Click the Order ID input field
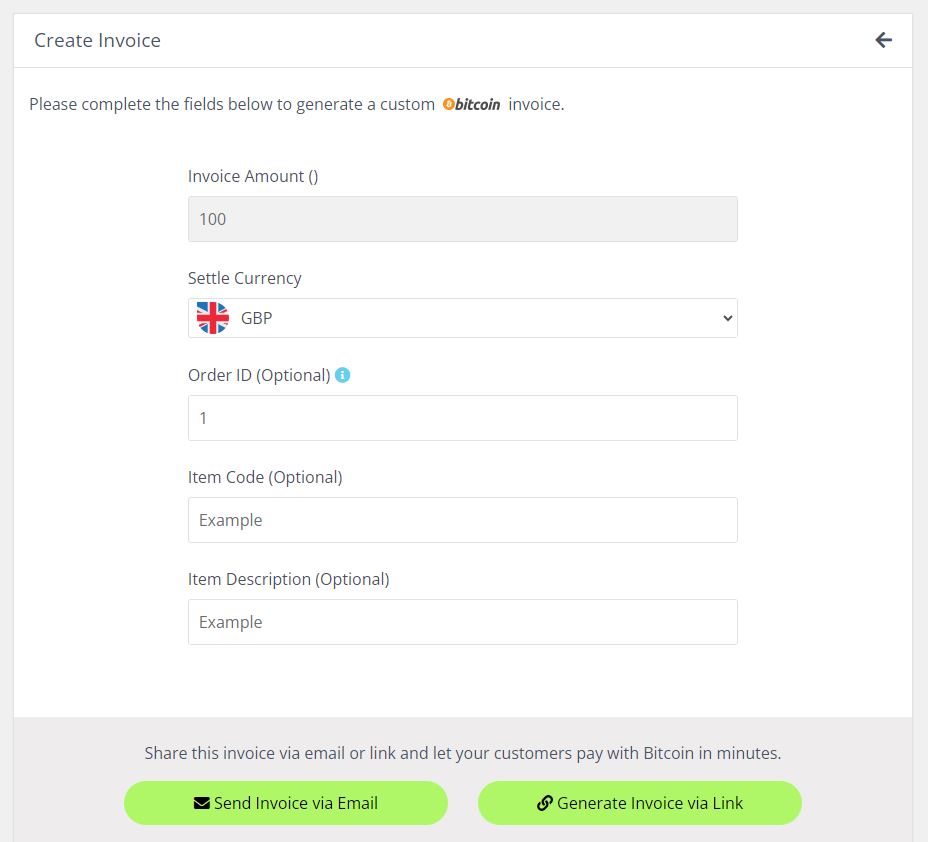 [463, 418]
